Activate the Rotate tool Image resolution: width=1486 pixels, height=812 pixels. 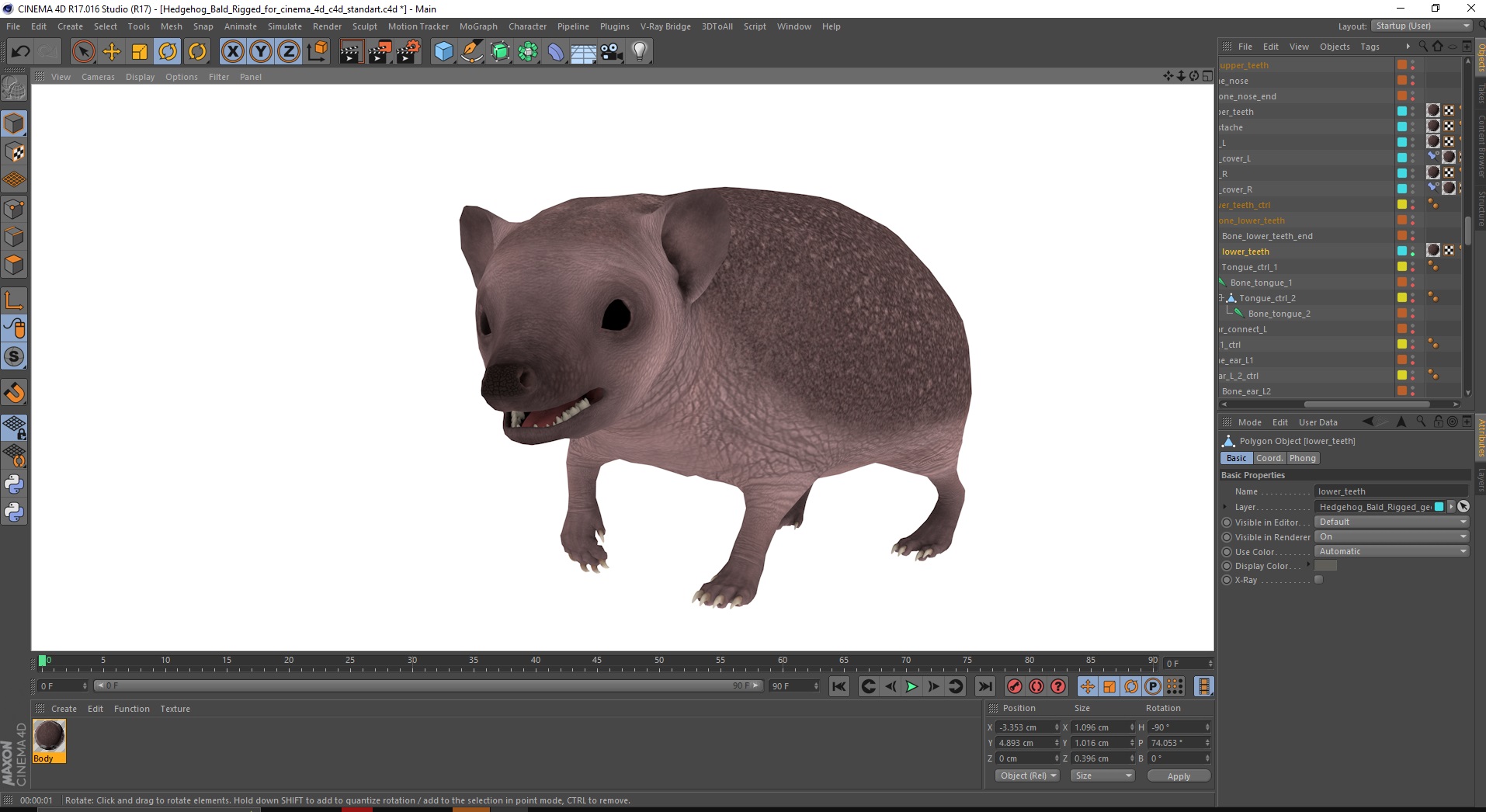(168, 52)
